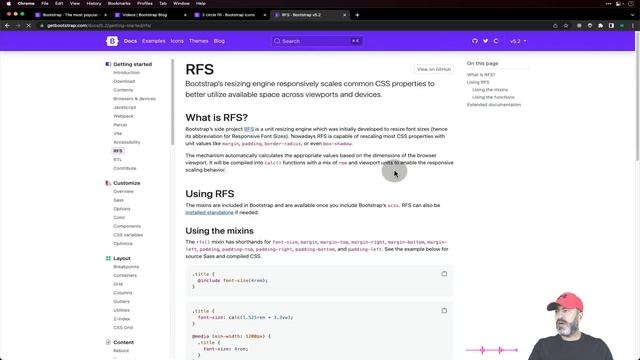Click the share icon in the address bar
This screenshot has height=360, width=640.
pyautogui.click(x=555, y=25)
